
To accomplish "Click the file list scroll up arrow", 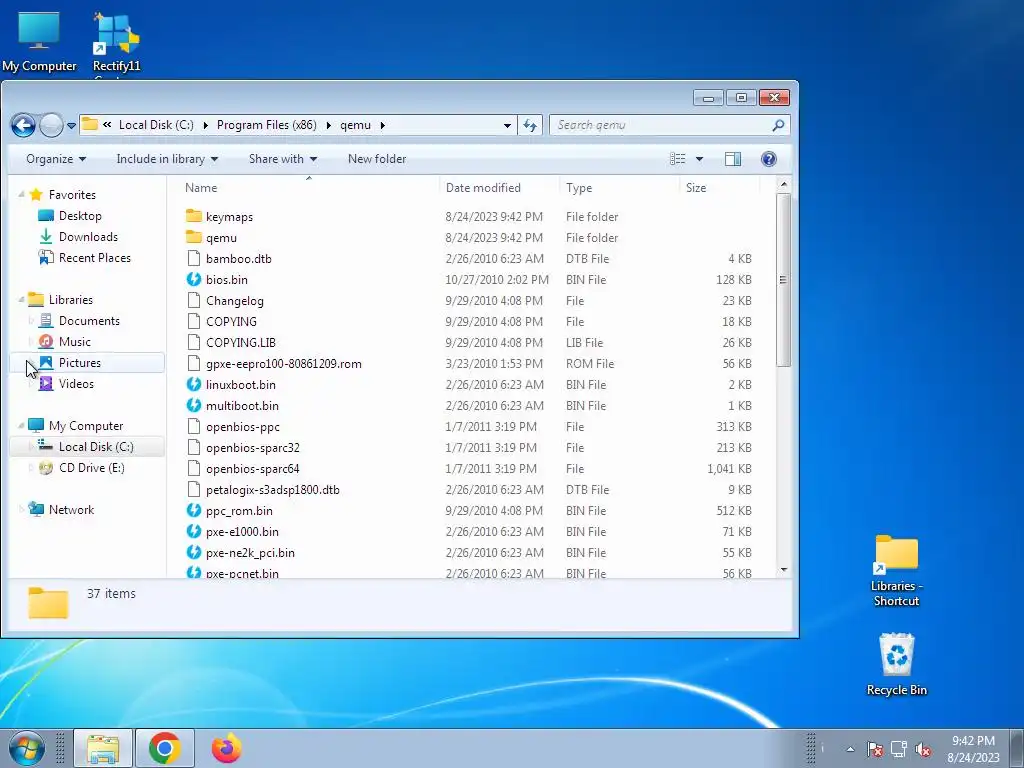I will tap(784, 185).
